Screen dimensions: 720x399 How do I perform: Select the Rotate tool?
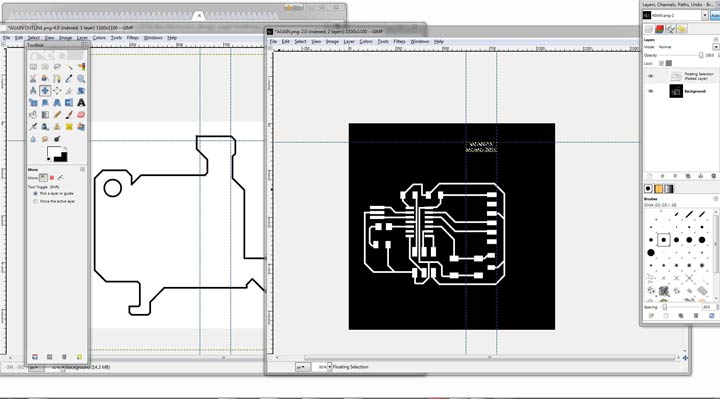[x=81, y=91]
